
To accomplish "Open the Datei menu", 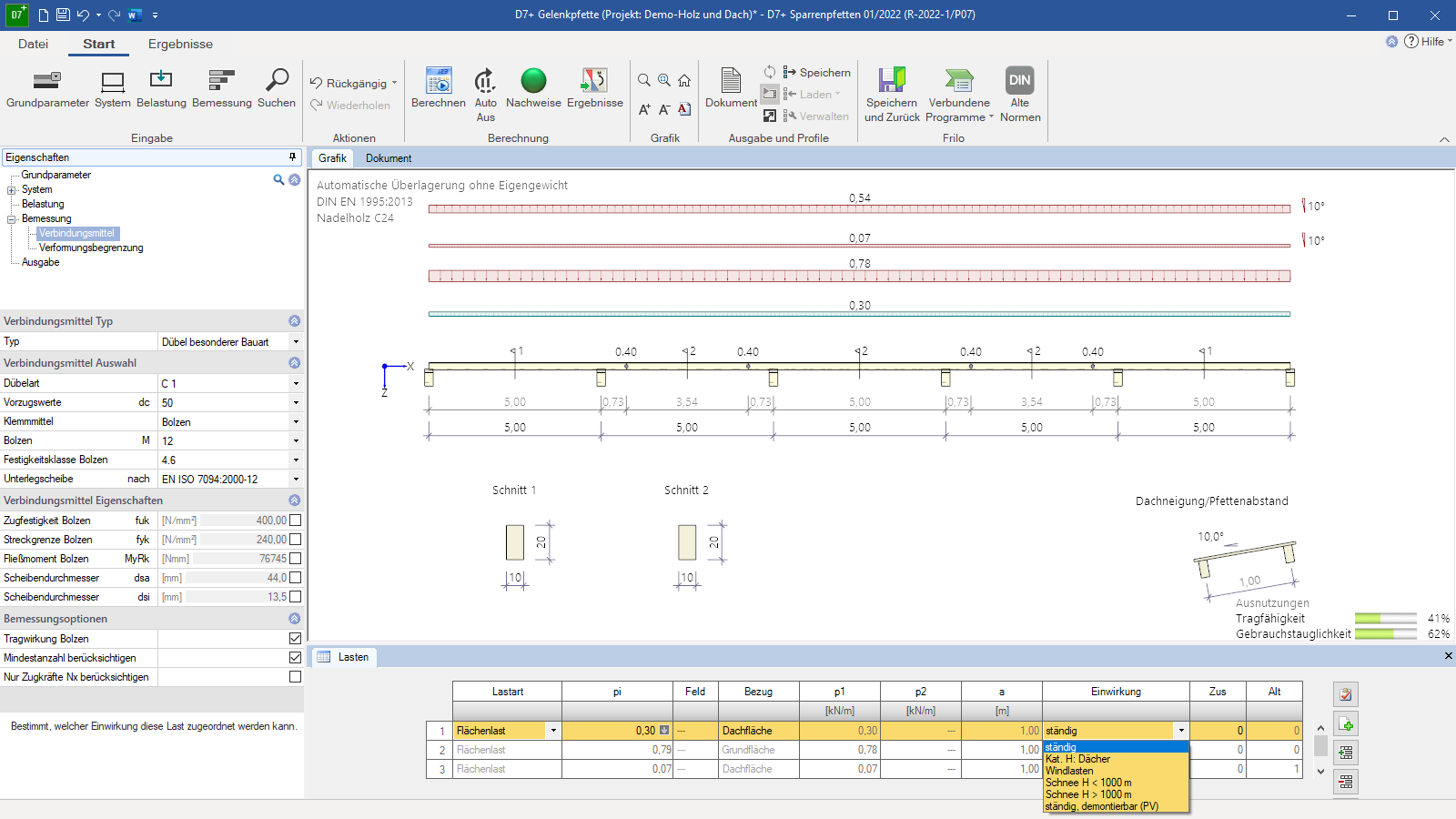I will [x=33, y=44].
